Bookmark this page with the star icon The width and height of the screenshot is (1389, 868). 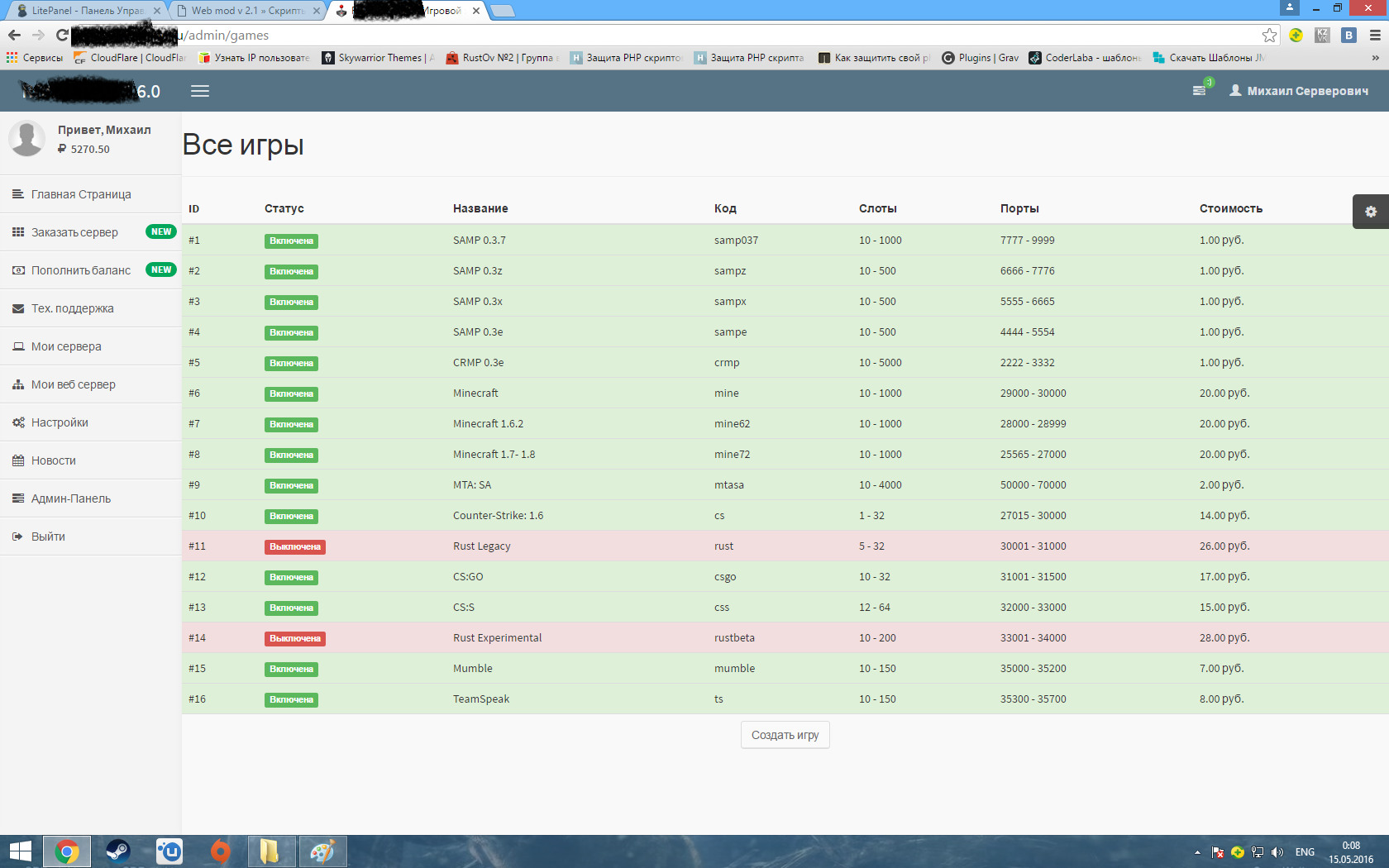click(1269, 35)
